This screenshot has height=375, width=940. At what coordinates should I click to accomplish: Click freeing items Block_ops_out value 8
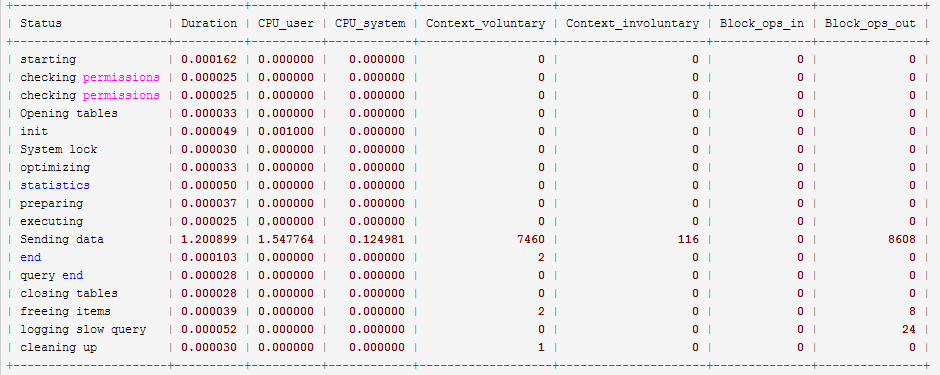(x=912, y=311)
